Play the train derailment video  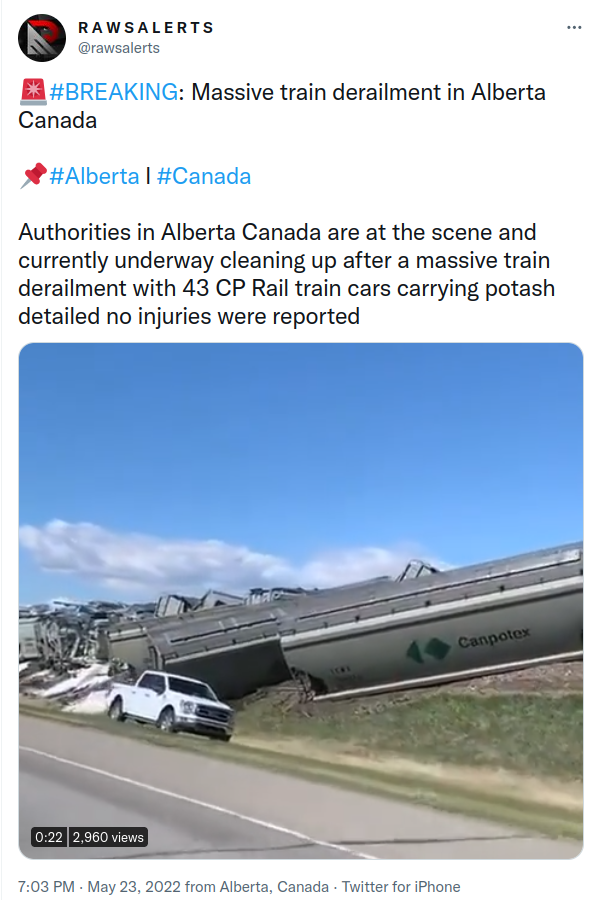pyautogui.click(x=301, y=600)
